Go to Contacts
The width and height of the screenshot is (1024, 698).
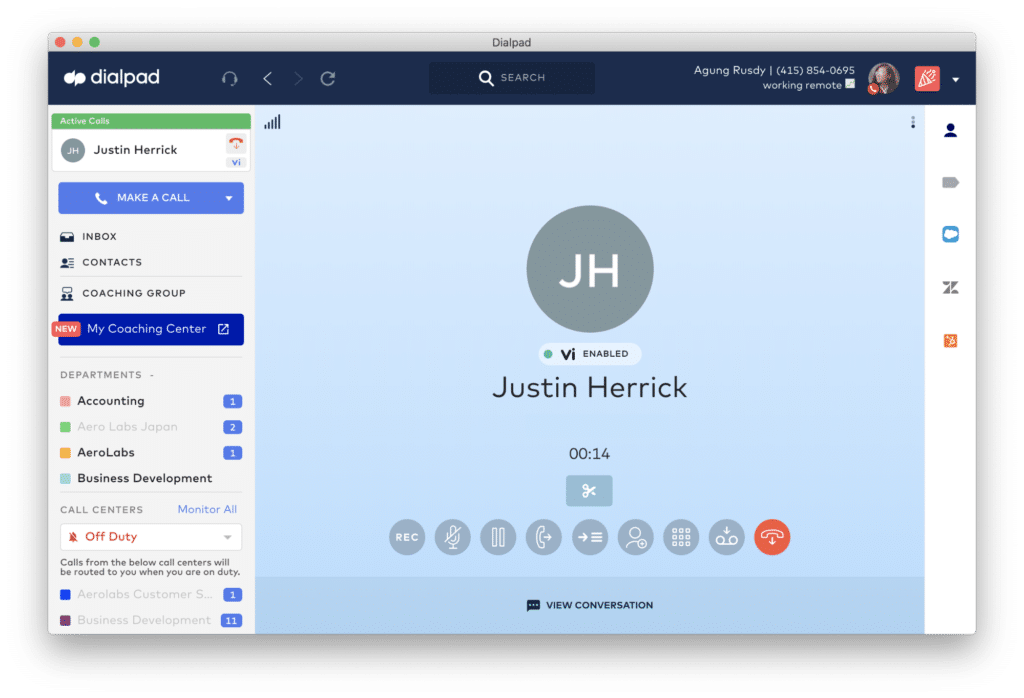pyautogui.click(x=111, y=262)
